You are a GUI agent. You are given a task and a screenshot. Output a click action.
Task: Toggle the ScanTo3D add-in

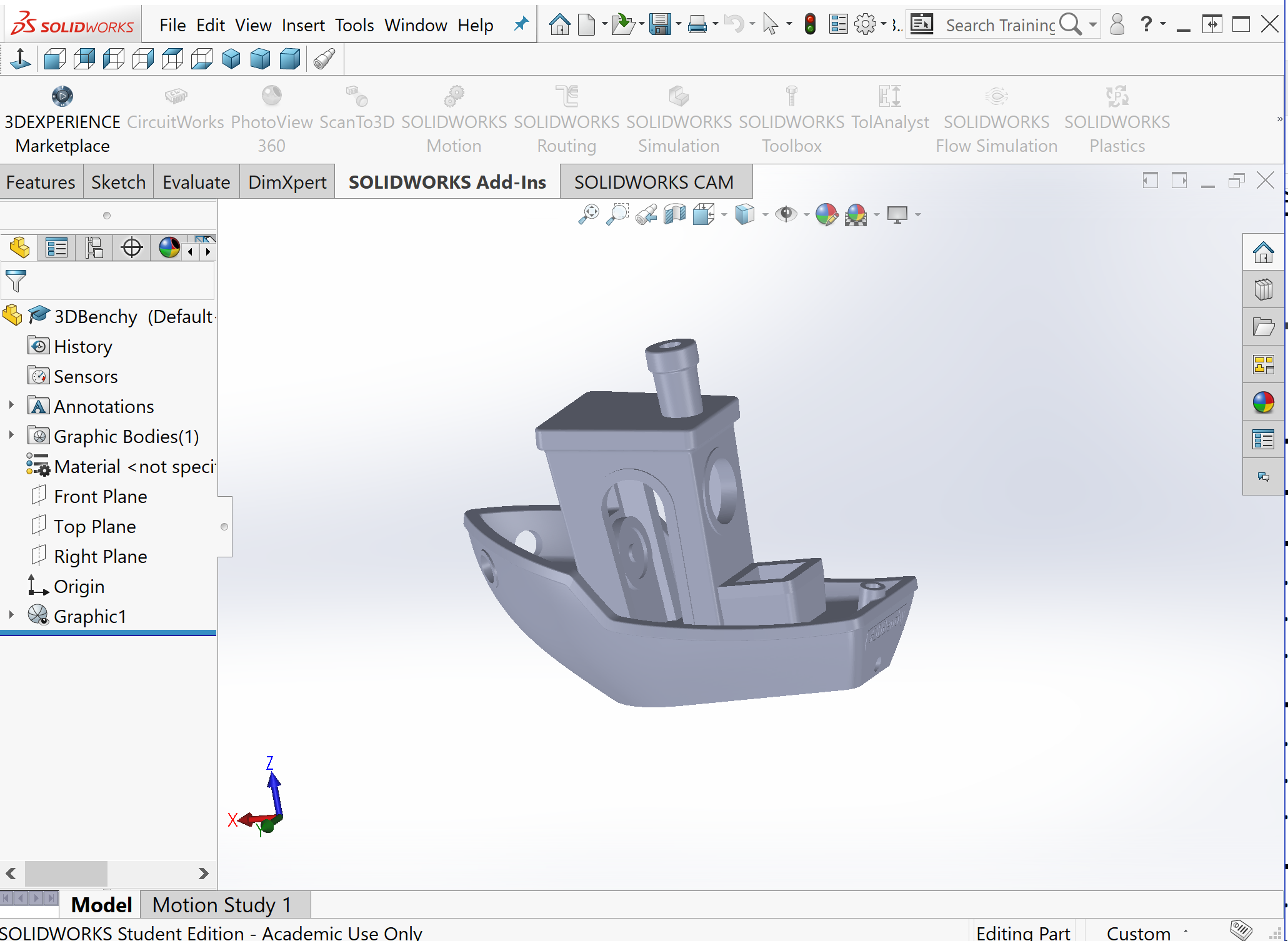point(357,108)
